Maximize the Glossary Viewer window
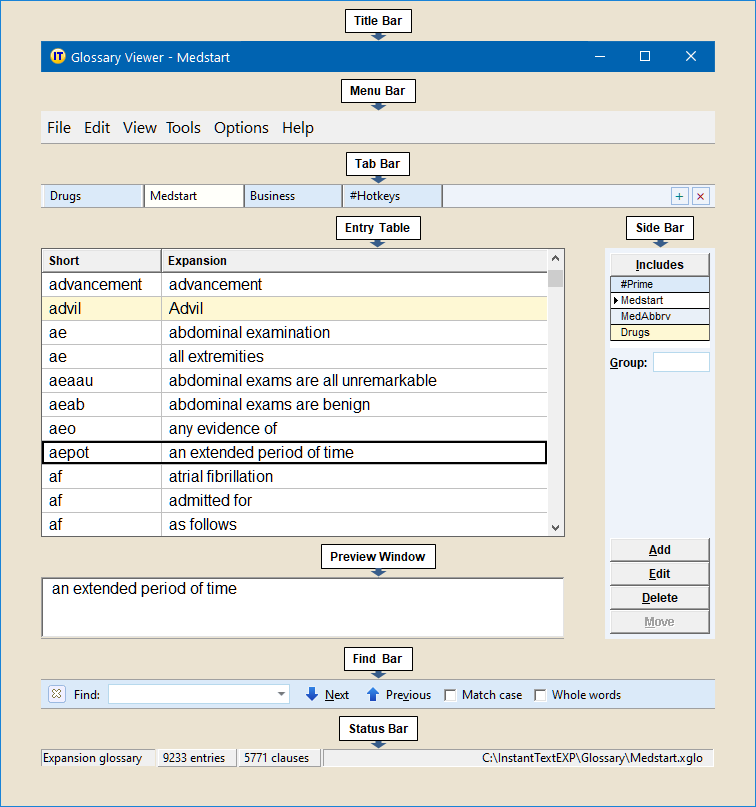The height and width of the screenshot is (807, 756). click(645, 56)
